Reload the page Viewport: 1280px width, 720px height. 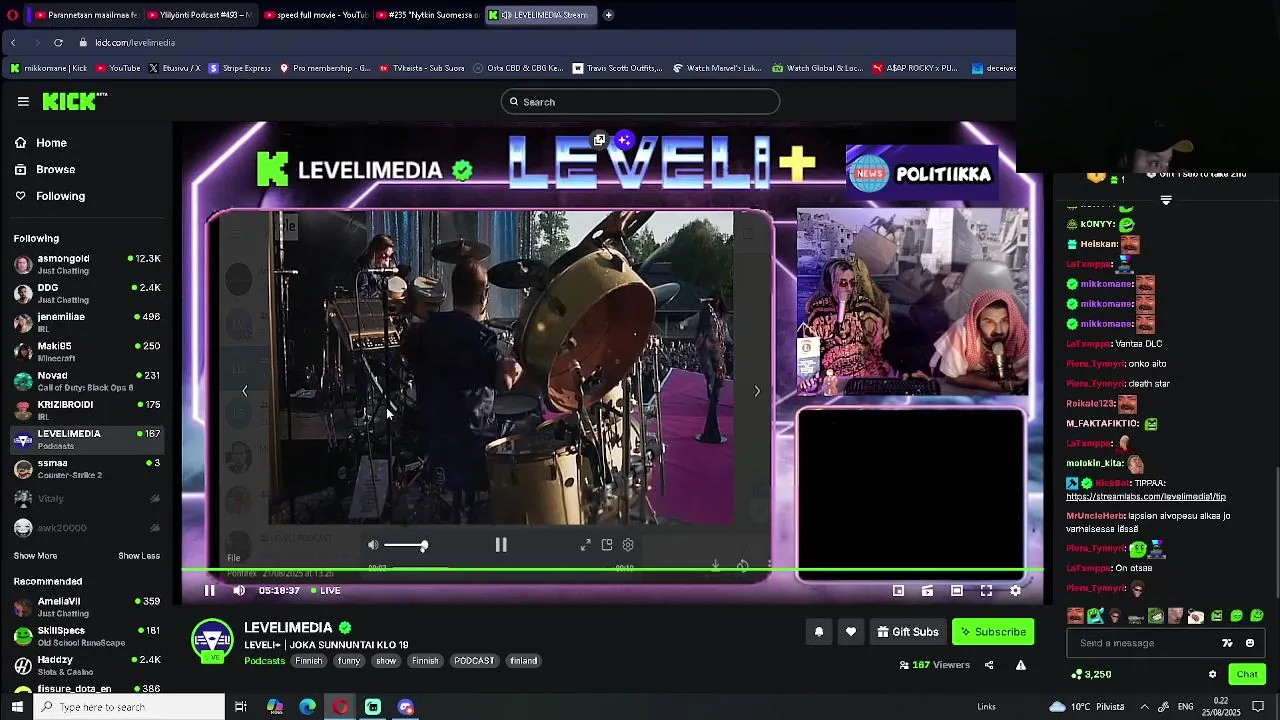(58, 43)
